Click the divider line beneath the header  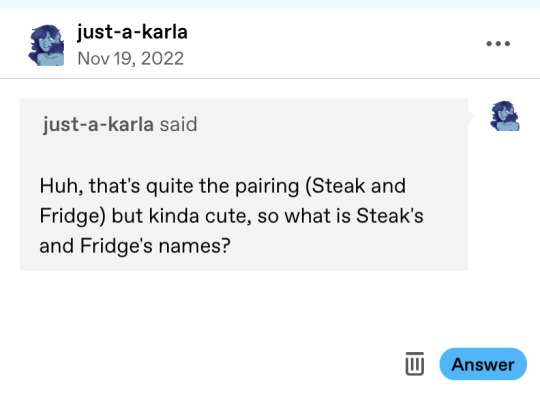[x=270, y=79]
